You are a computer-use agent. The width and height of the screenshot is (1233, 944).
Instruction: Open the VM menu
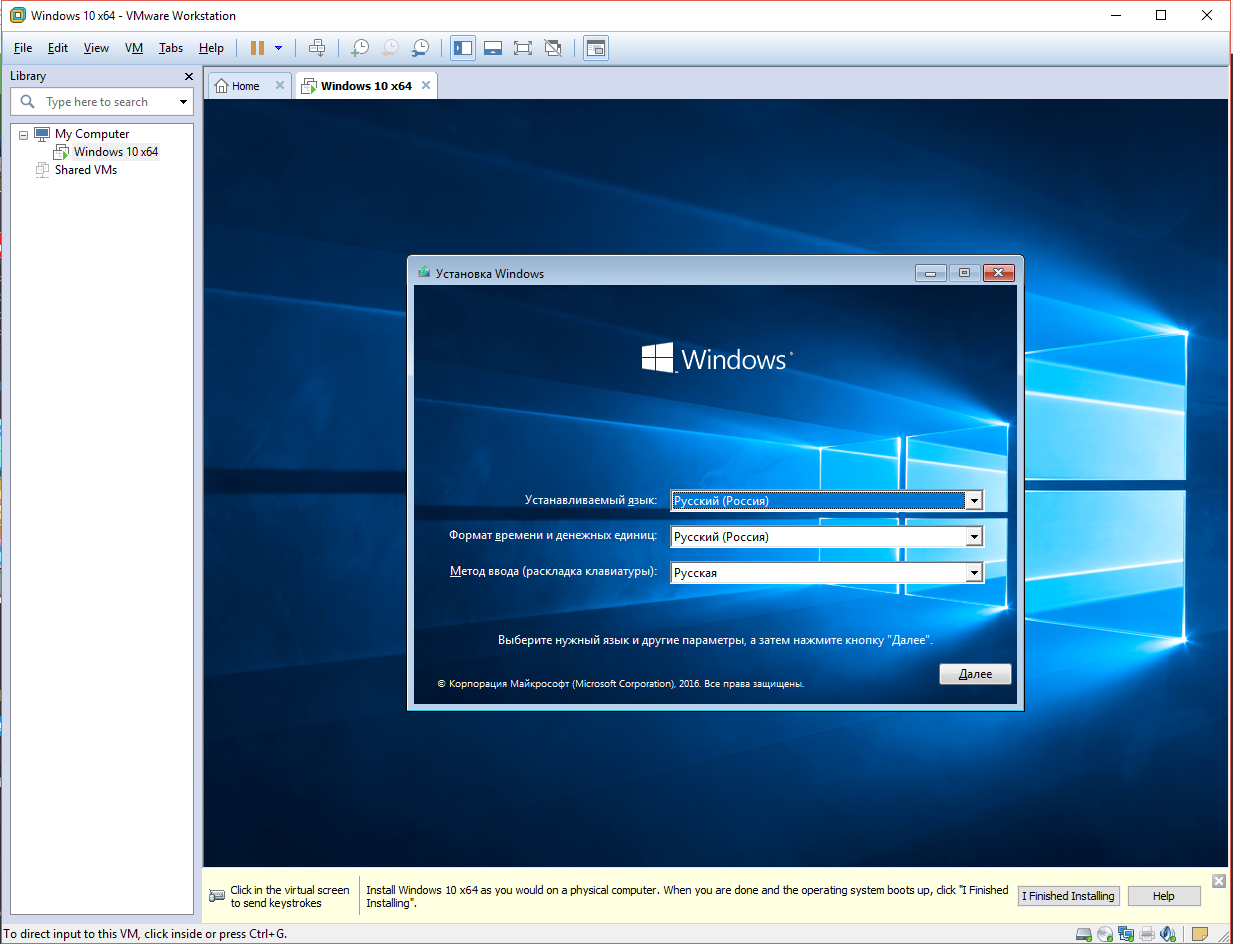point(134,48)
